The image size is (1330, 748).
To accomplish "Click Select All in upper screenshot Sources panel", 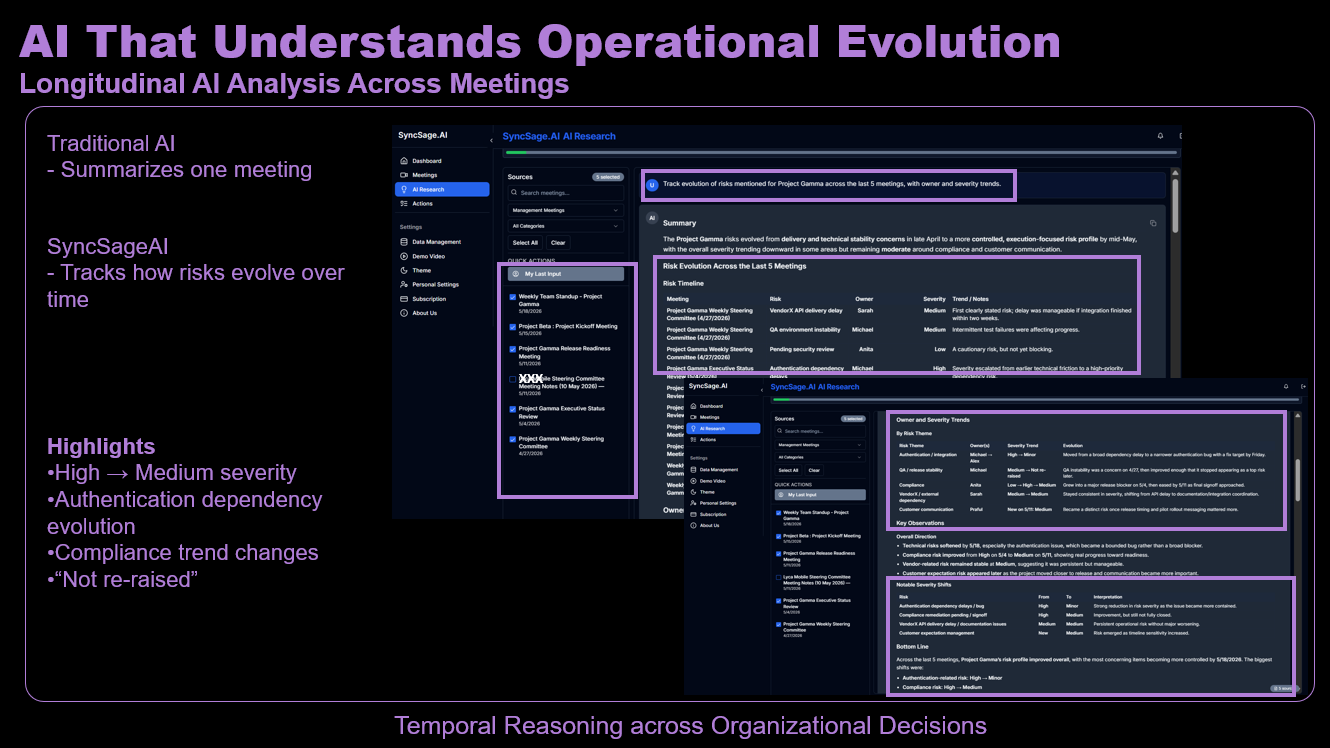I will coord(525,242).
